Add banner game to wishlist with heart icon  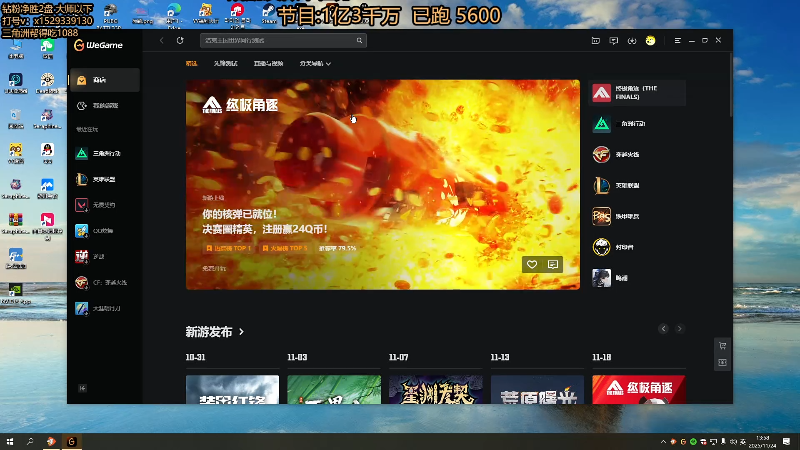pos(532,264)
